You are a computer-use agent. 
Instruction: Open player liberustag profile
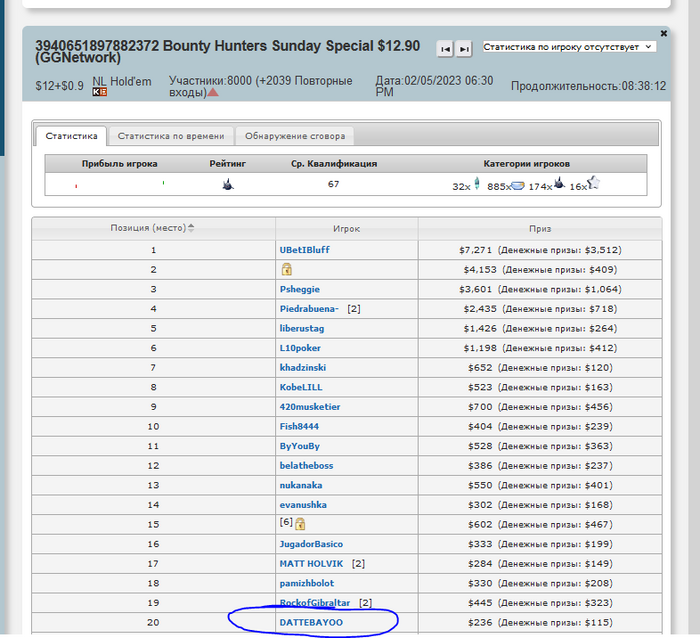tap(302, 329)
